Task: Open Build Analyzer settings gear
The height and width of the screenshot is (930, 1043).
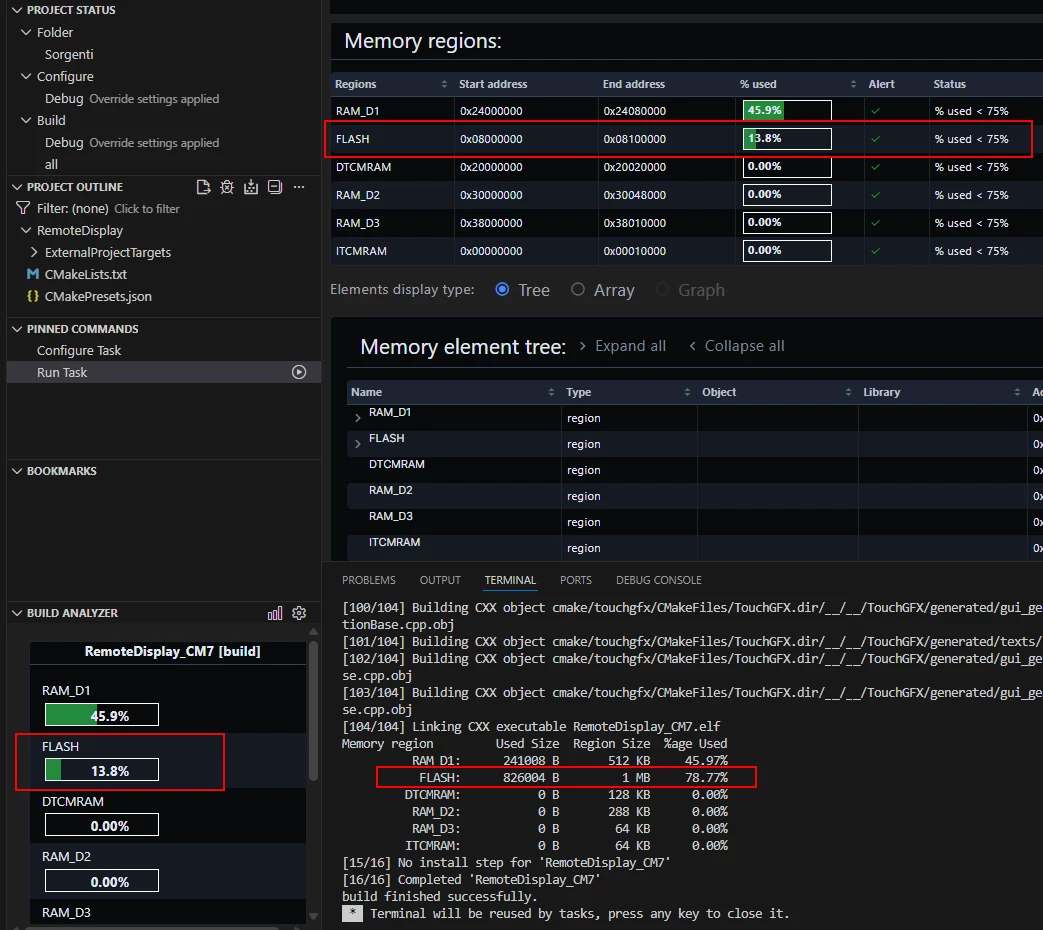Action: click(299, 613)
